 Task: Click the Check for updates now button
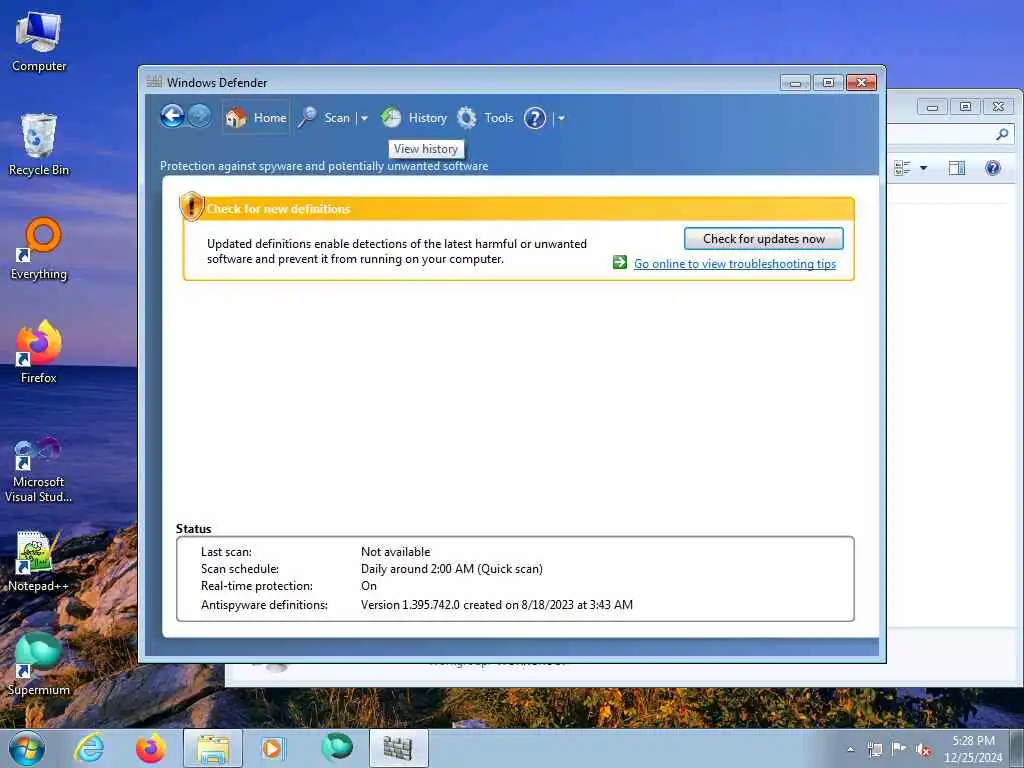tap(763, 239)
